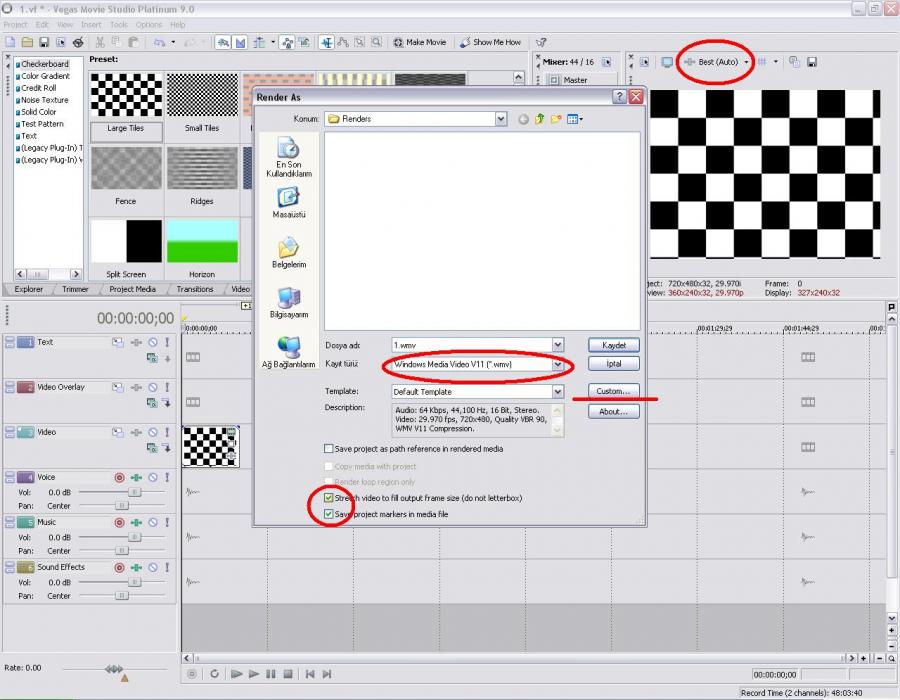This screenshot has height=700, width=900.
Task: Save snapshot to file icon in preview
Action: point(812,61)
